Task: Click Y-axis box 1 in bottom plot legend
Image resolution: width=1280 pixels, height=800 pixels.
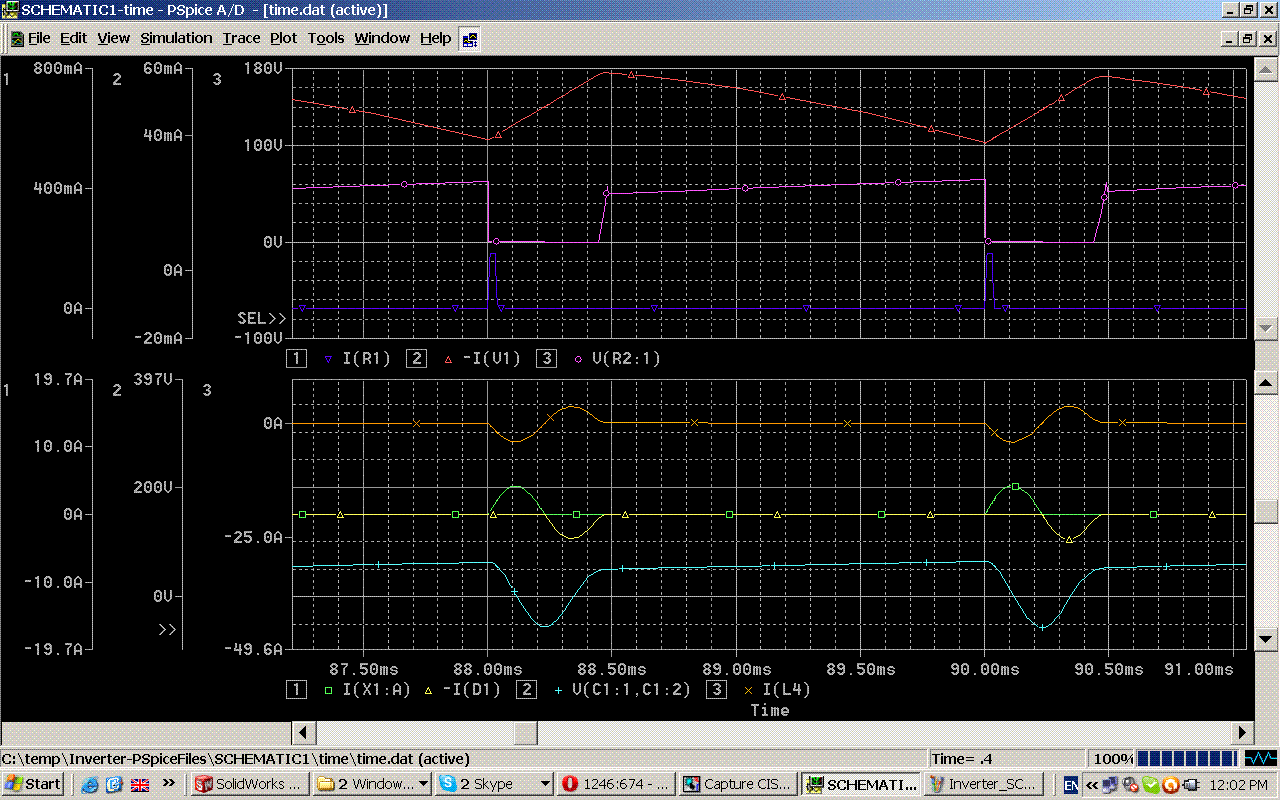Action: (x=296, y=689)
